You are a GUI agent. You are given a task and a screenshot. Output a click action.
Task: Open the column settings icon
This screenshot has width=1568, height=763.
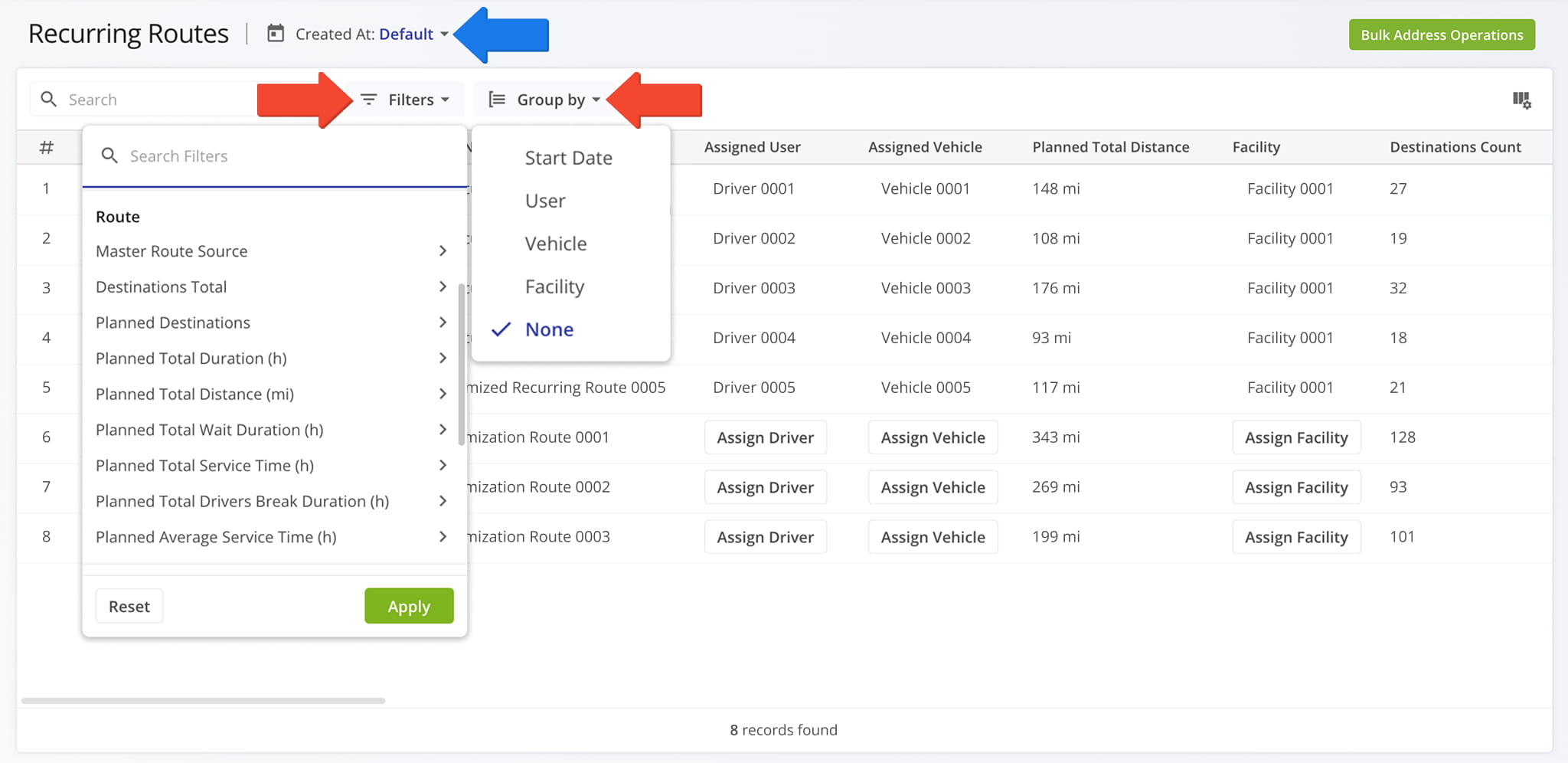point(1521,100)
